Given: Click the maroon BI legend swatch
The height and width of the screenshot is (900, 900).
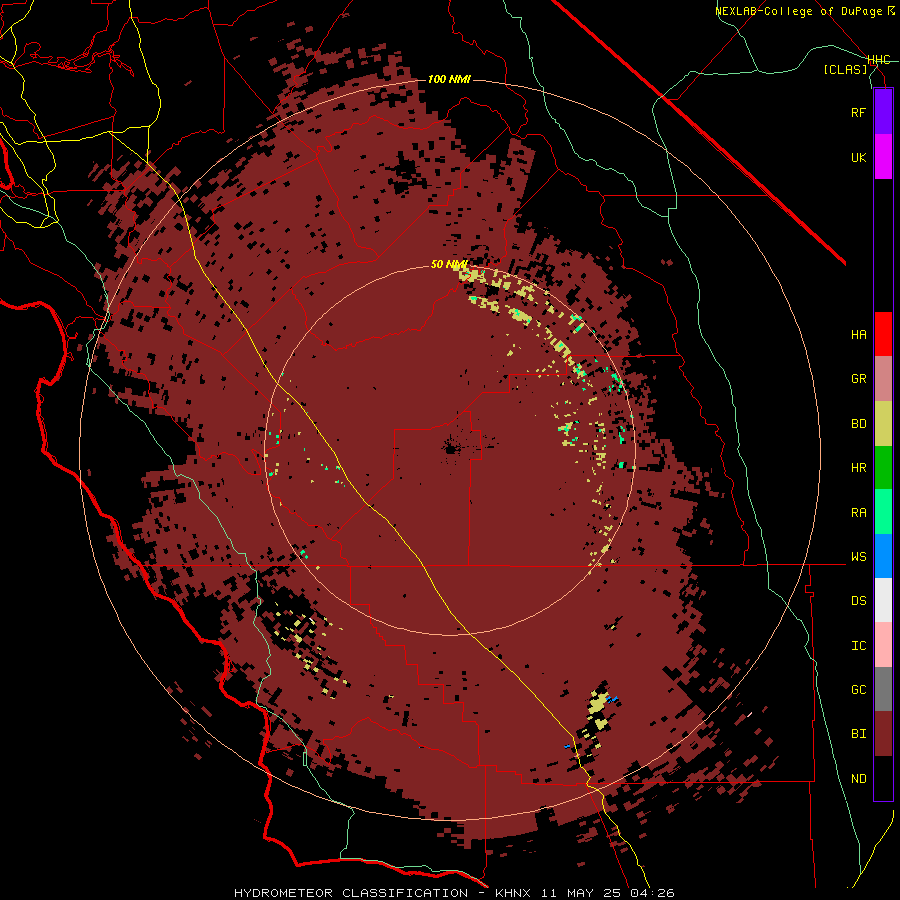Looking at the screenshot, I should tap(883, 734).
